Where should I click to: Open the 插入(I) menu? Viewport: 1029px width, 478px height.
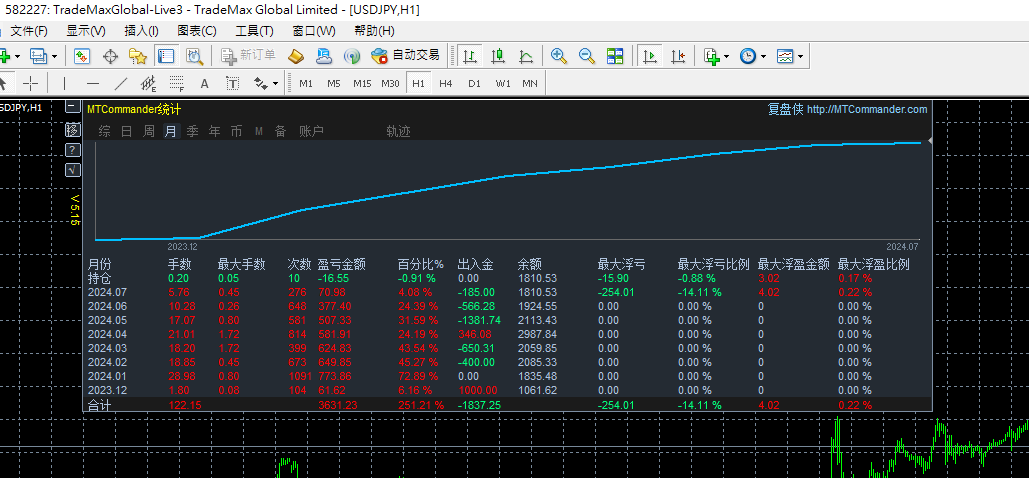(142, 31)
